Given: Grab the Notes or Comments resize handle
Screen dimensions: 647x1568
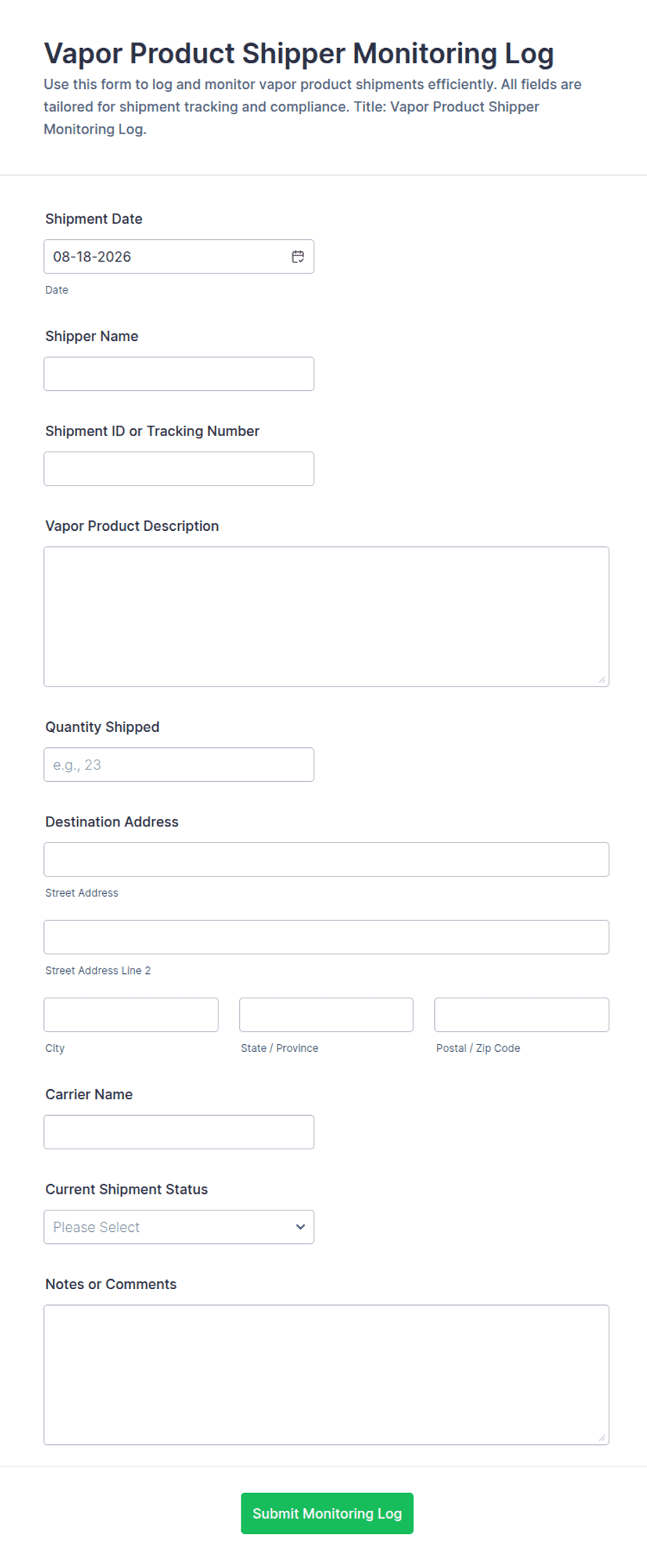Looking at the screenshot, I should [602, 1438].
